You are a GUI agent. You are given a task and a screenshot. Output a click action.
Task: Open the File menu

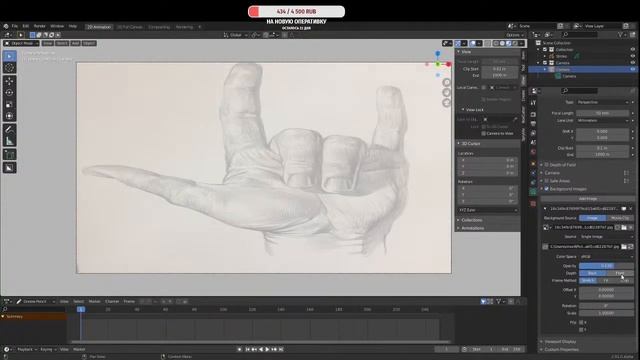(x=15, y=26)
